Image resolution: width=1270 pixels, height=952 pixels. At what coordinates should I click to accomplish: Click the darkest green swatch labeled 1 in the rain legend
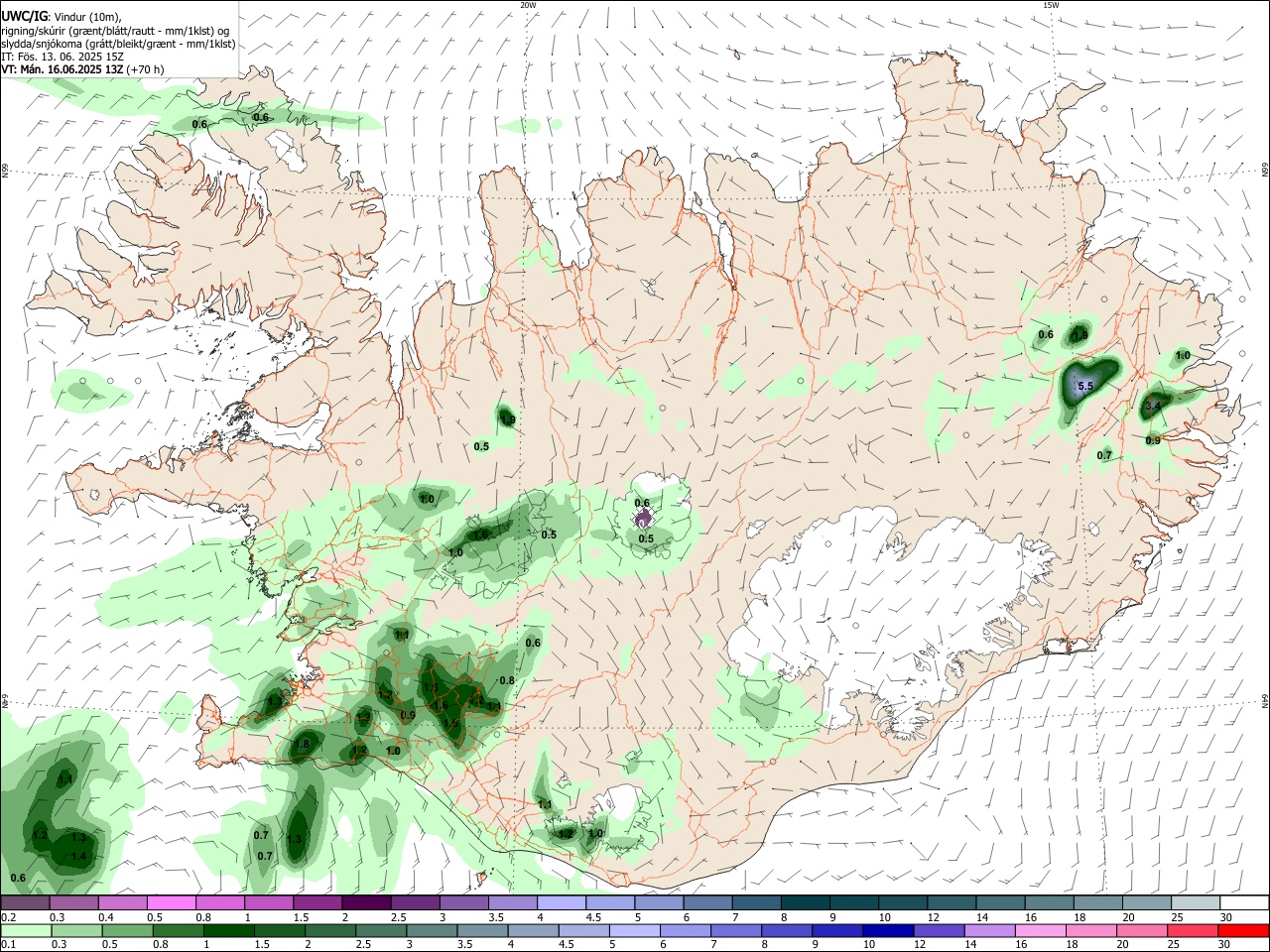227,930
